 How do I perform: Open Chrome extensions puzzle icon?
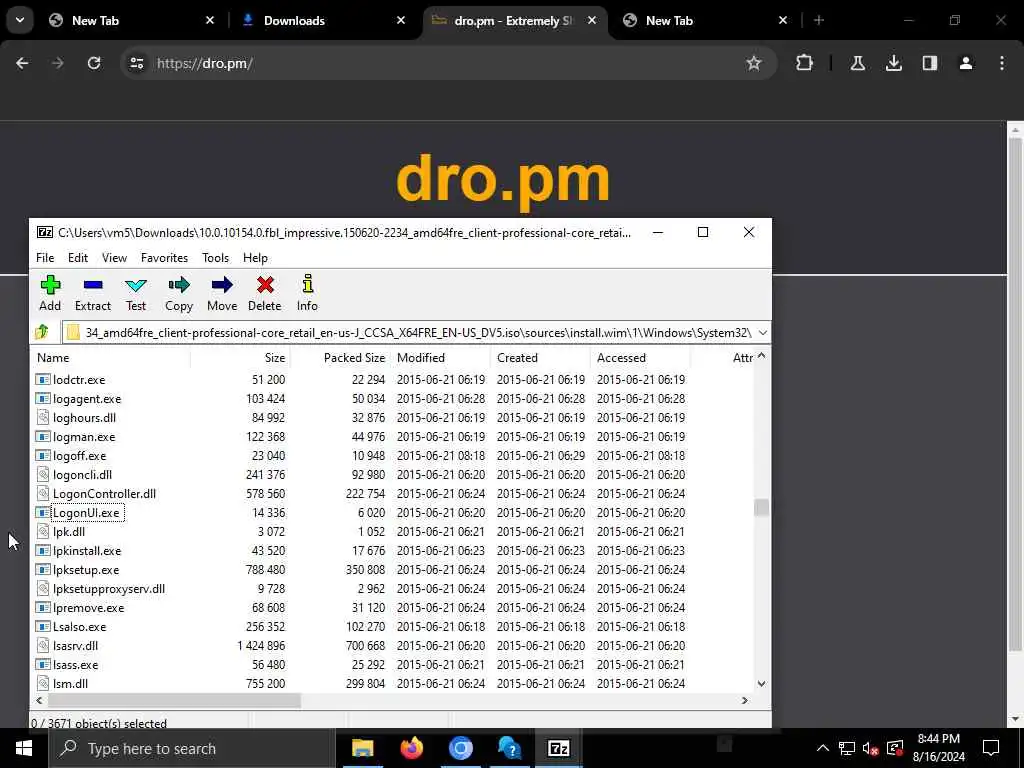tap(805, 63)
